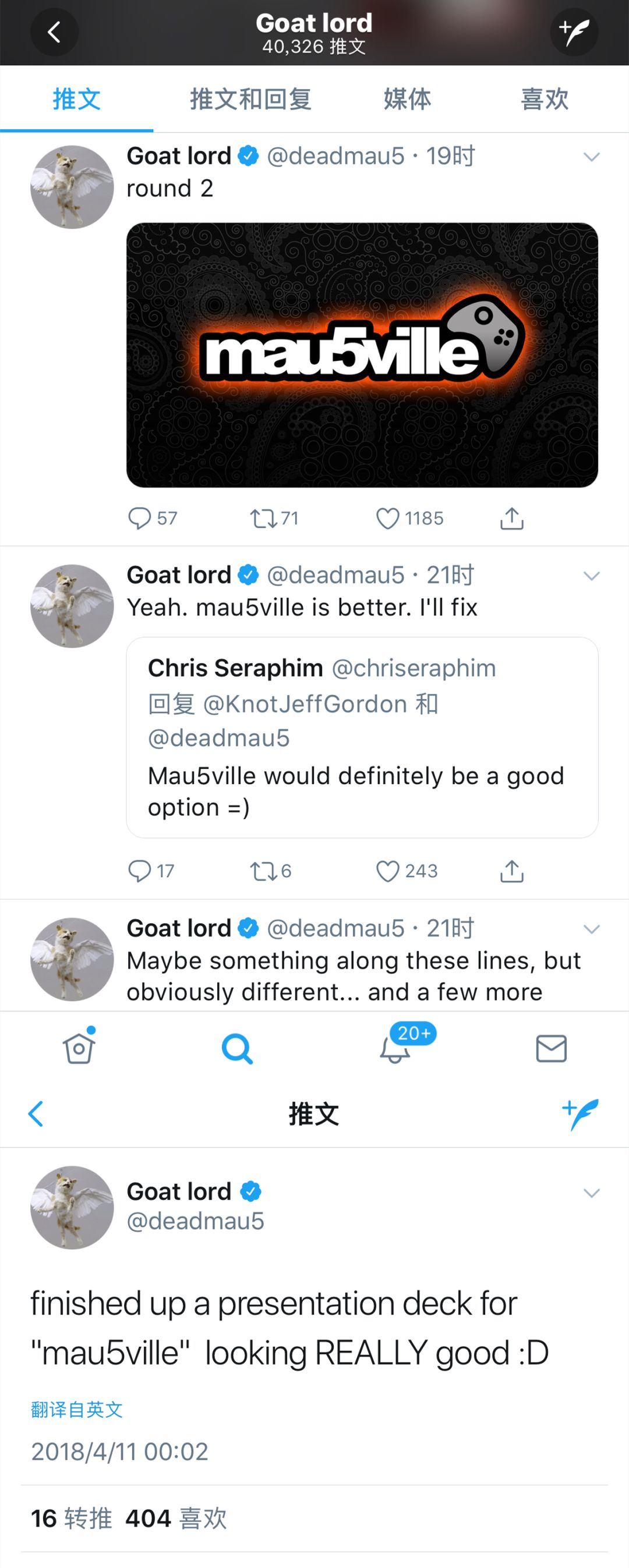
Task: Like the "Yeah. mau5ville is better" tweet
Action: tap(388, 871)
